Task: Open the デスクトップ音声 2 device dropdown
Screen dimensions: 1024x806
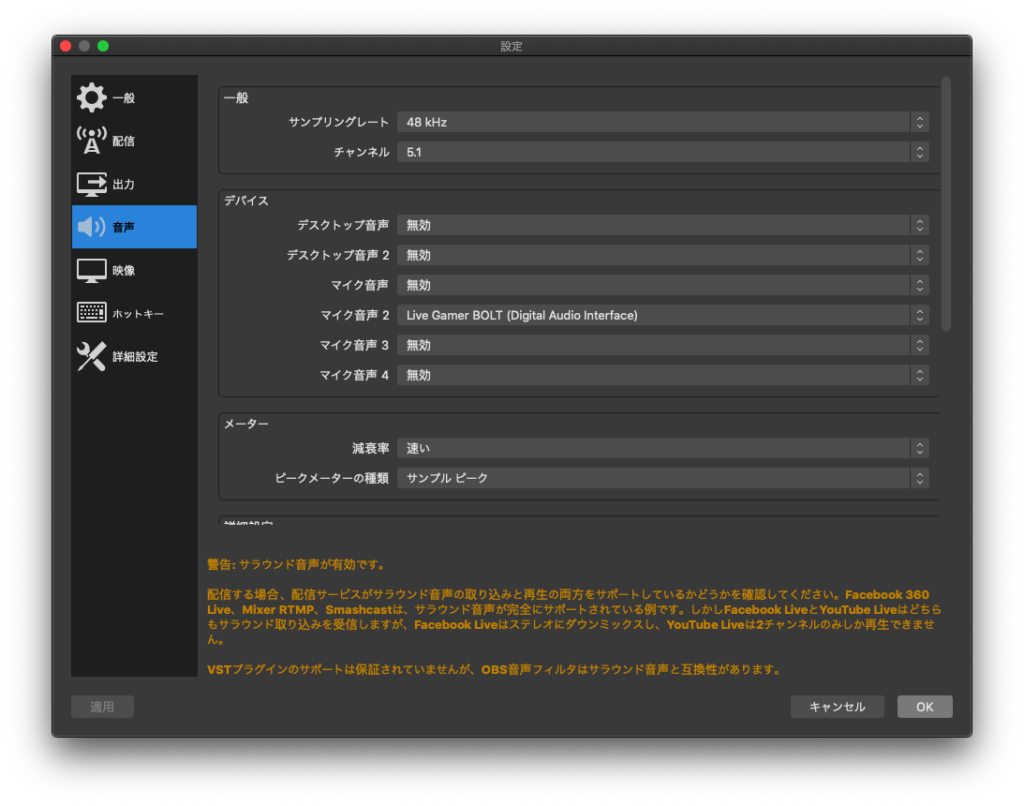Action: click(663, 255)
